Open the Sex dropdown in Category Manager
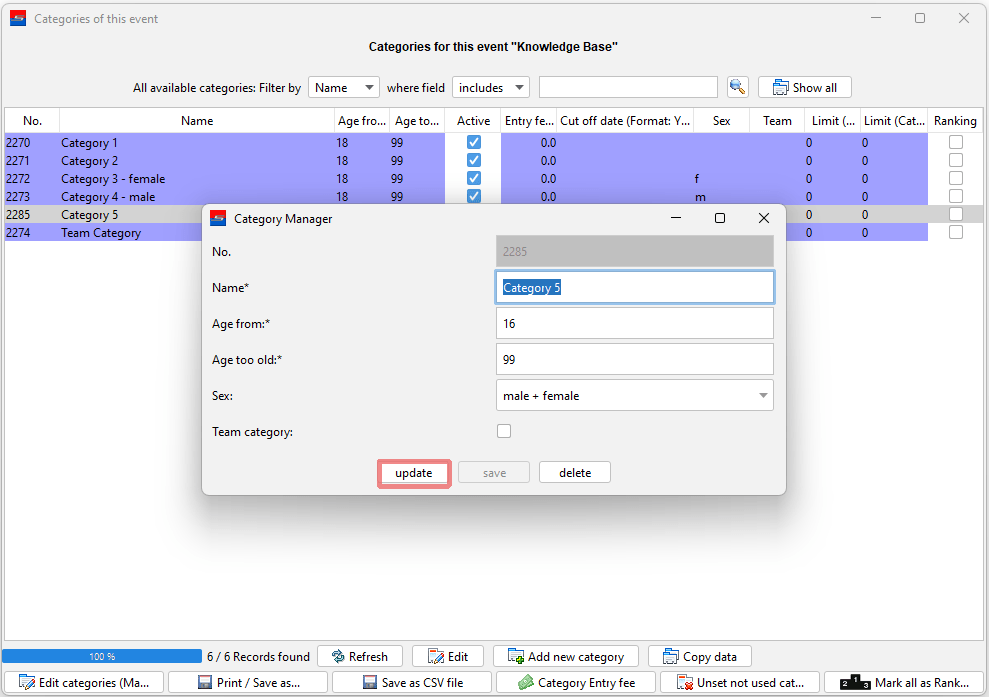Image resolution: width=989 pixels, height=697 pixels. tap(634, 395)
